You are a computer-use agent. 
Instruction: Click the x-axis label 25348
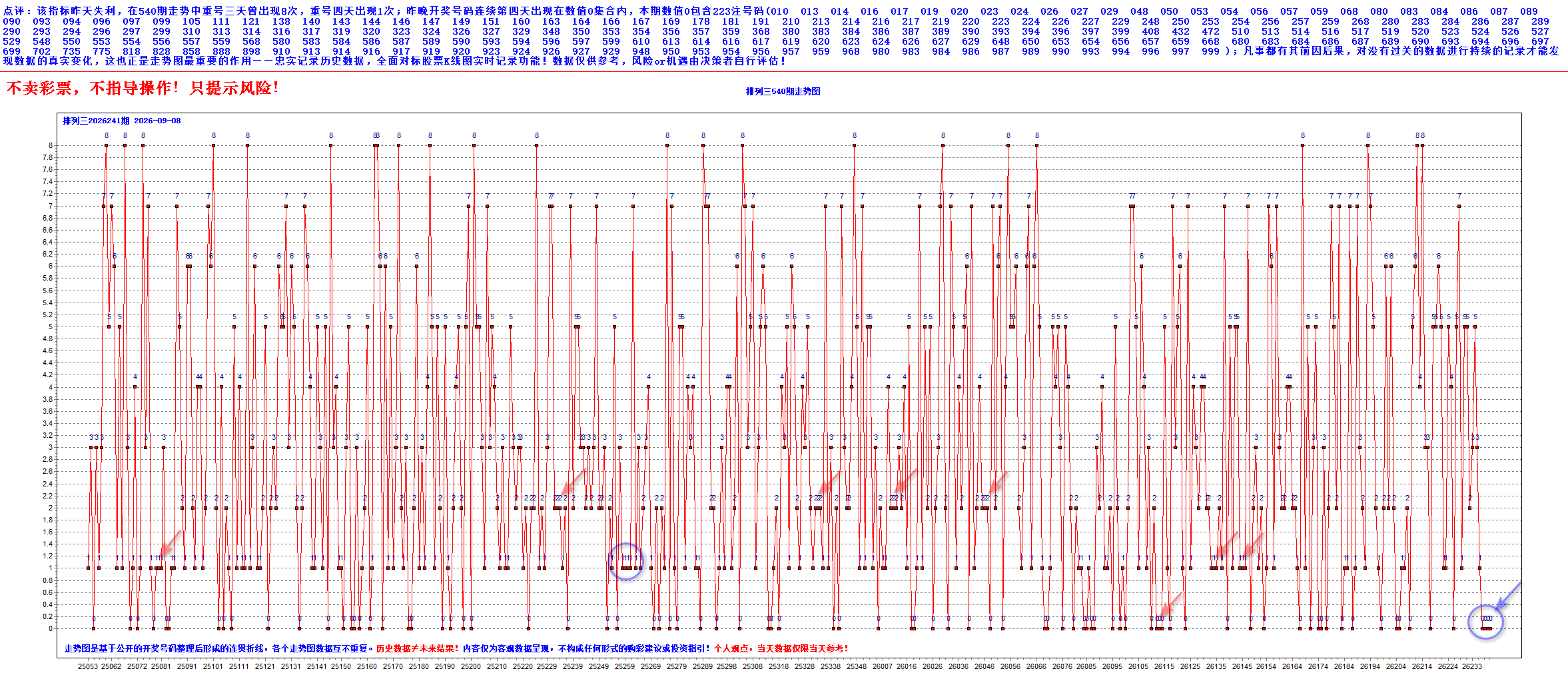point(857,666)
